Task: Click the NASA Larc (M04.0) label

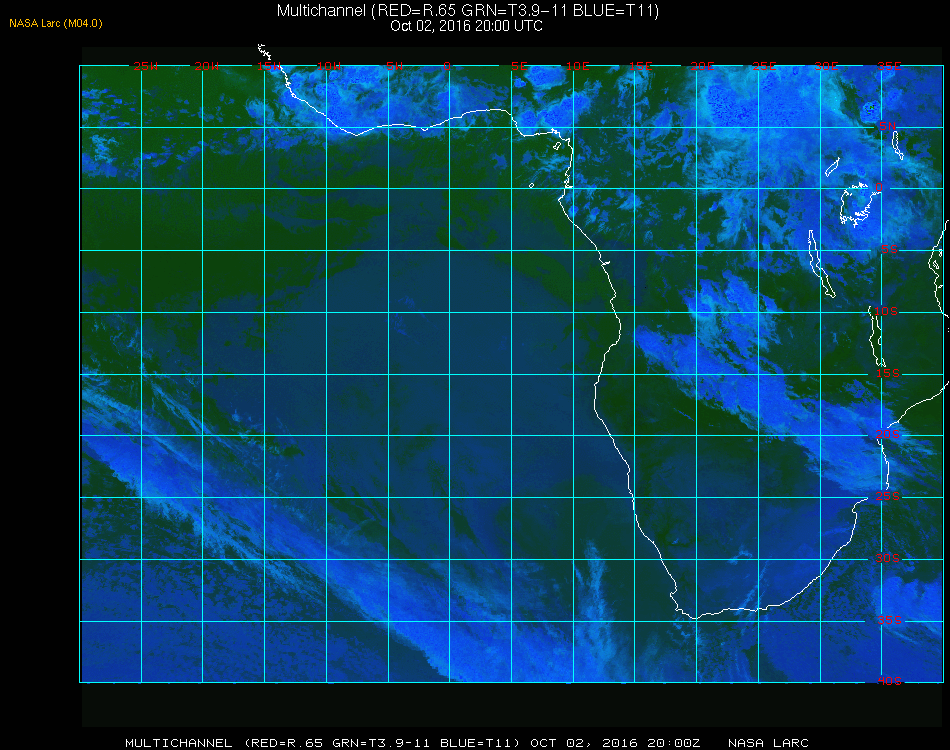Action: point(56,24)
